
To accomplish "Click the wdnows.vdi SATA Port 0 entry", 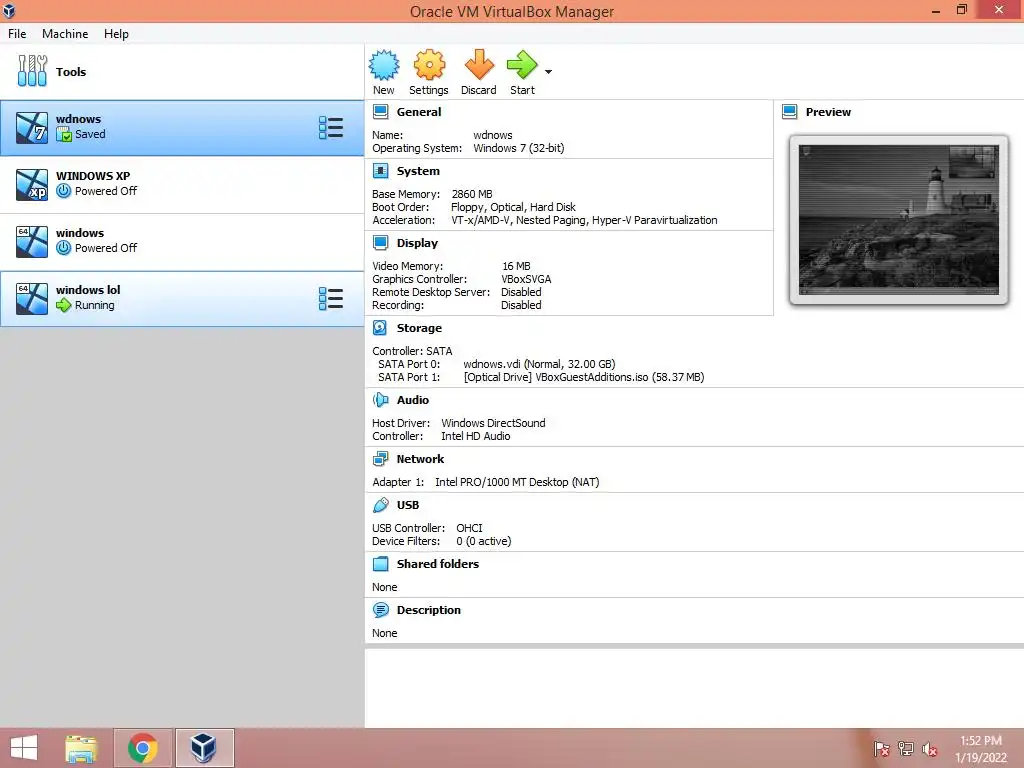I will [539, 364].
